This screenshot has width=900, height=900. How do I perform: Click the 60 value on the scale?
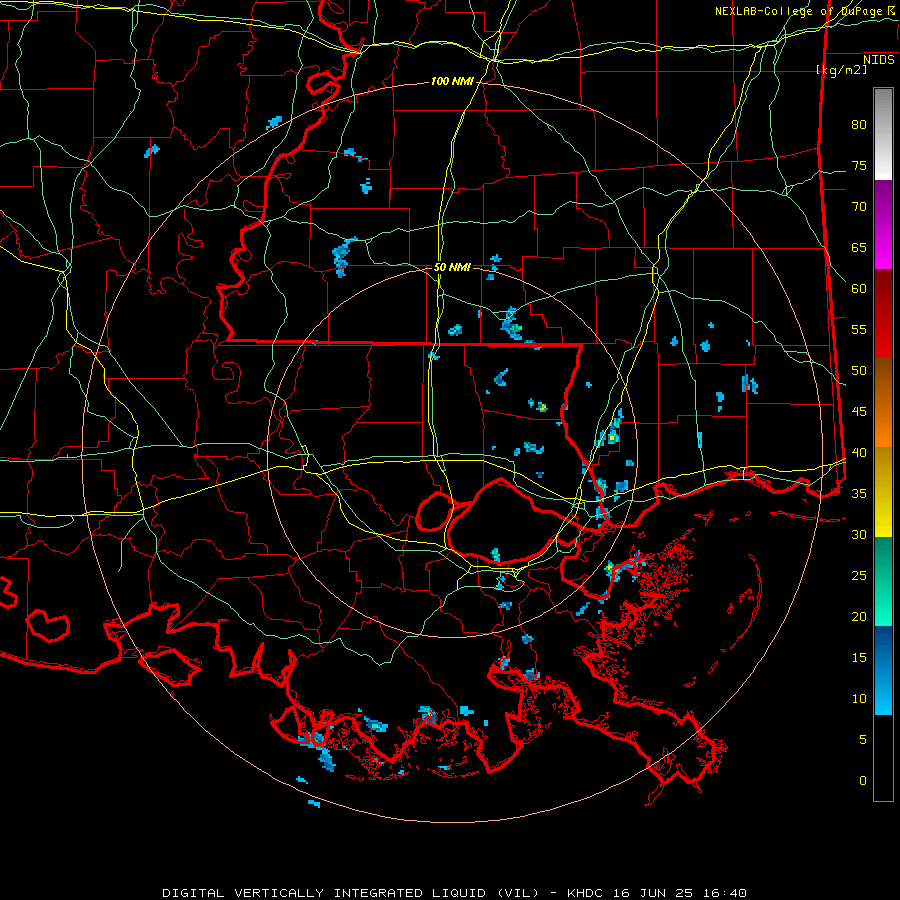(x=859, y=289)
